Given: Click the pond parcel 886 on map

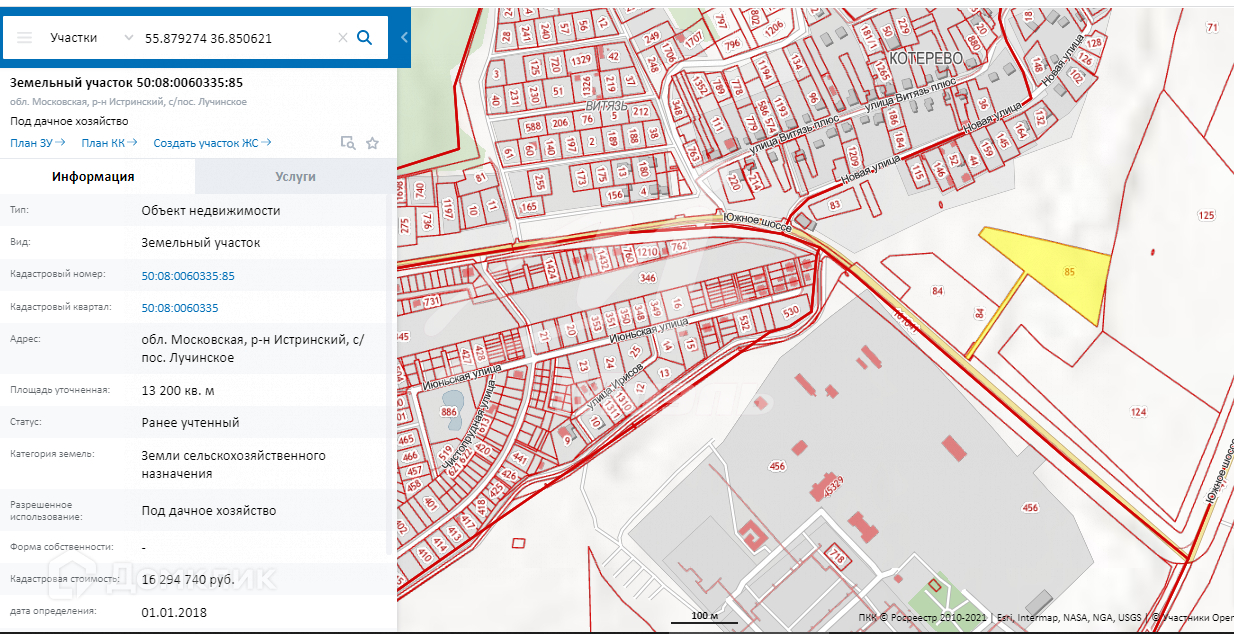Looking at the screenshot, I should click(x=448, y=412).
